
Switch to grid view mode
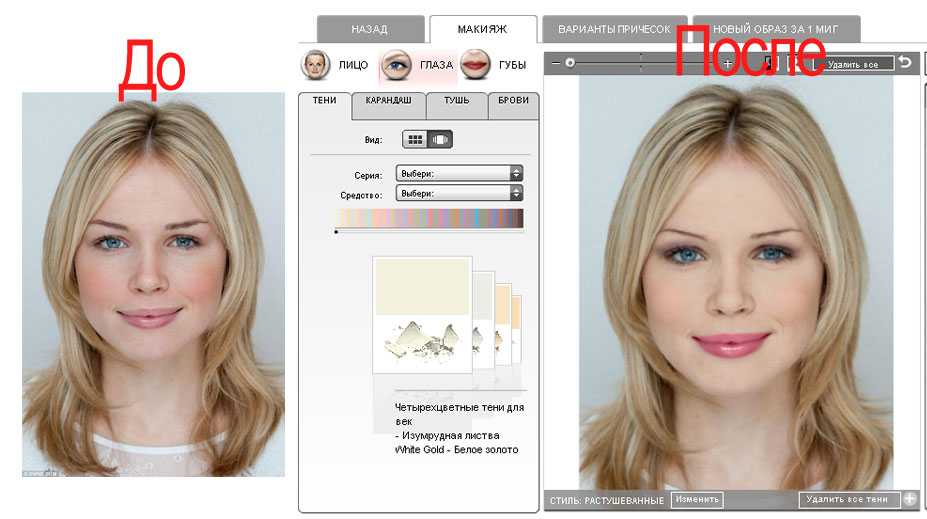(415, 140)
